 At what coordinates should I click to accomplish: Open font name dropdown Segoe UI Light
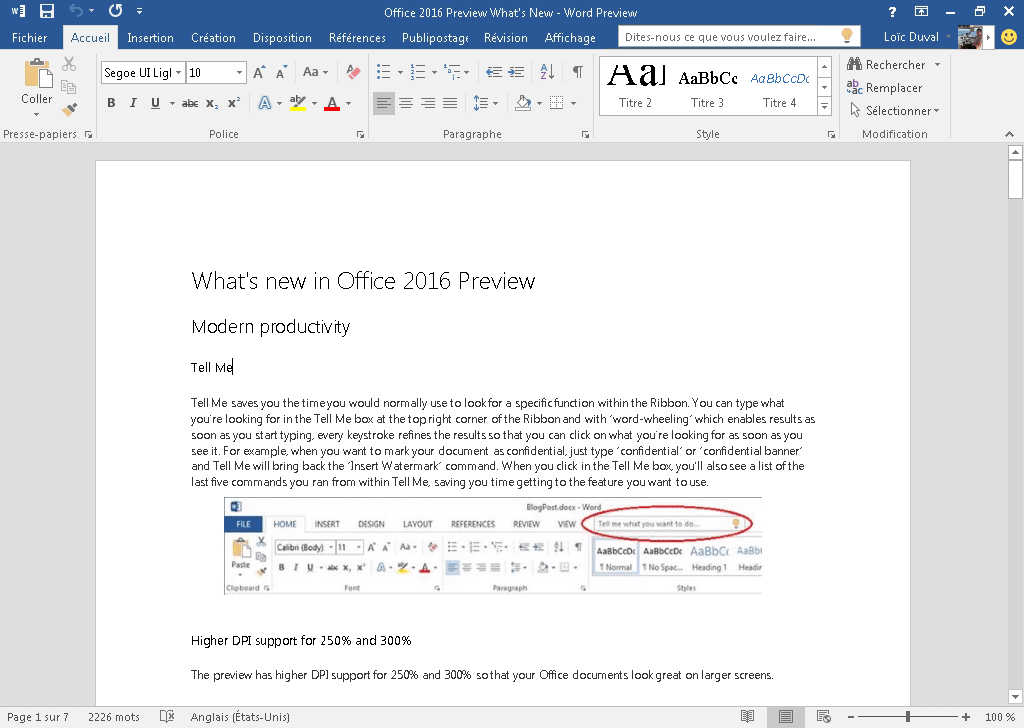[178, 72]
